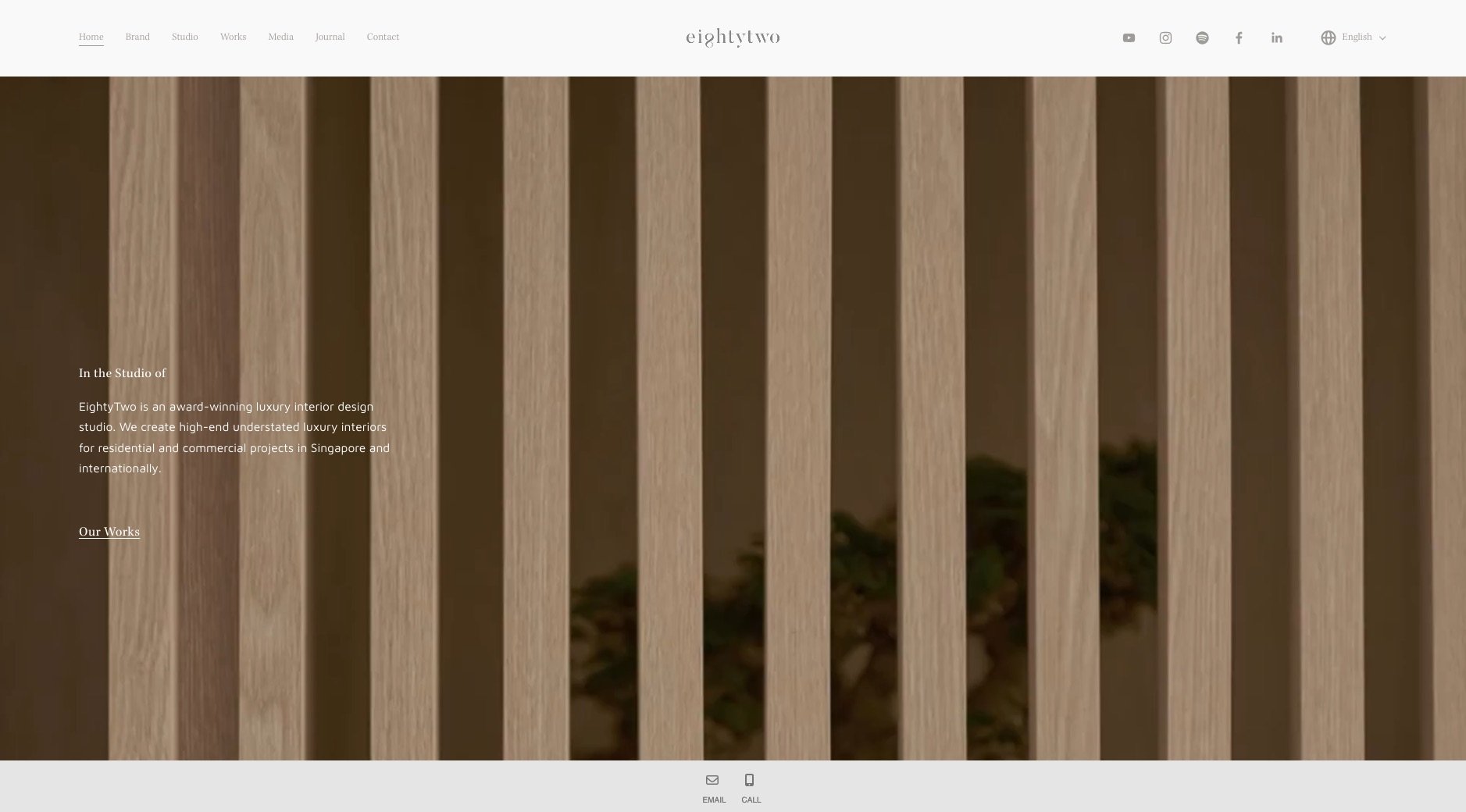Viewport: 1466px width, 812px height.
Task: Open the YouTube social link icon
Action: 1129,37
